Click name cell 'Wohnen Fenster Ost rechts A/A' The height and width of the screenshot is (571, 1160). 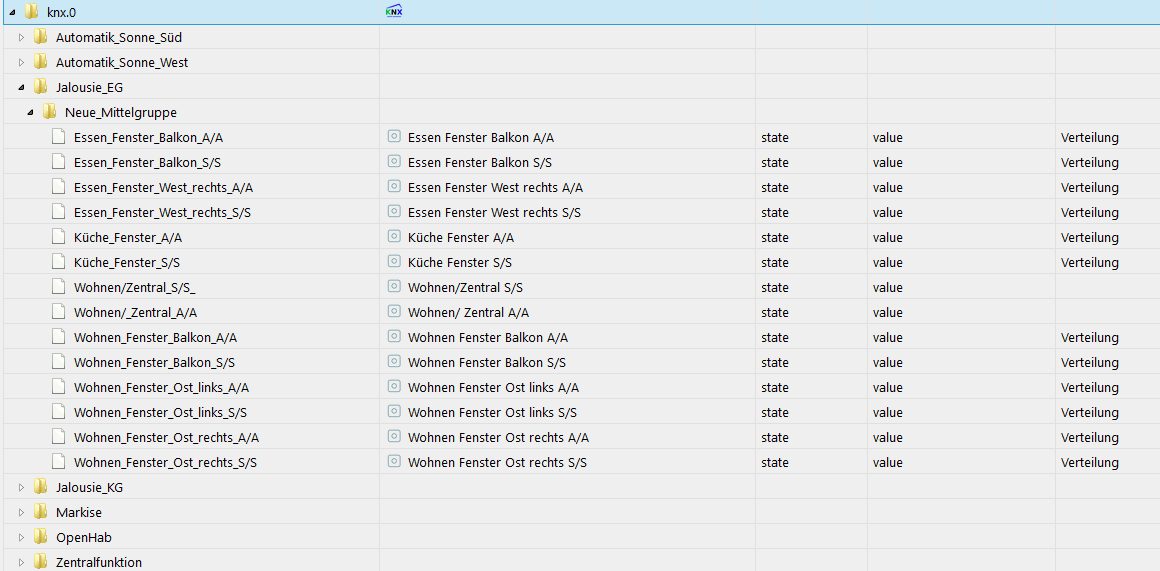tap(499, 438)
